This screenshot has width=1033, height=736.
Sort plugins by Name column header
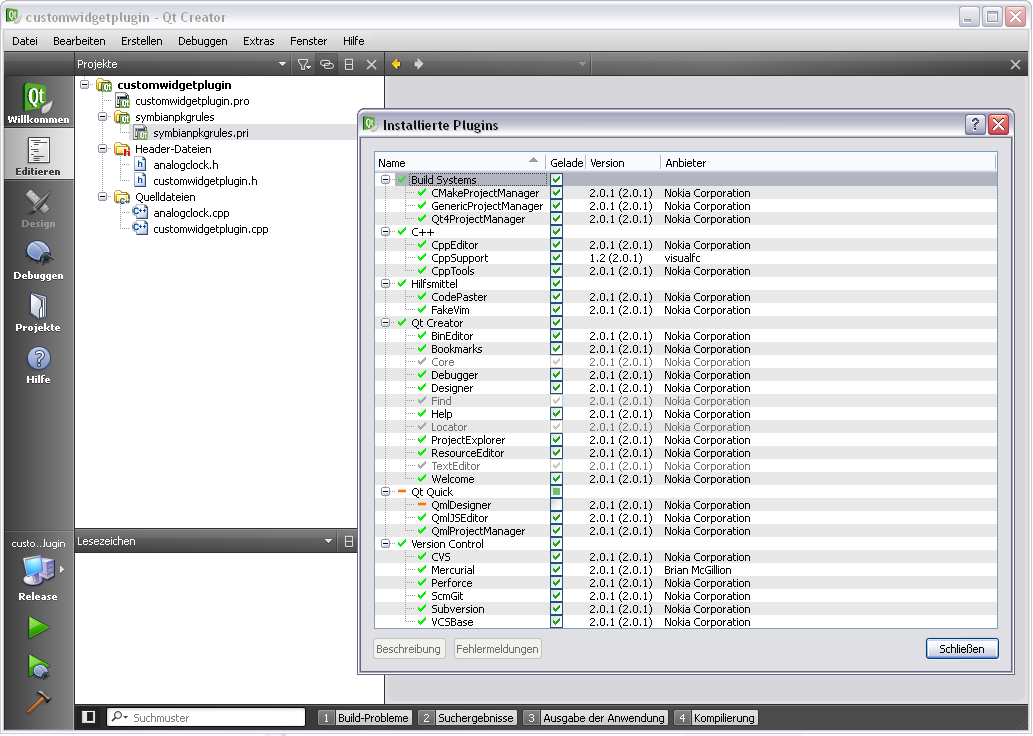click(460, 163)
